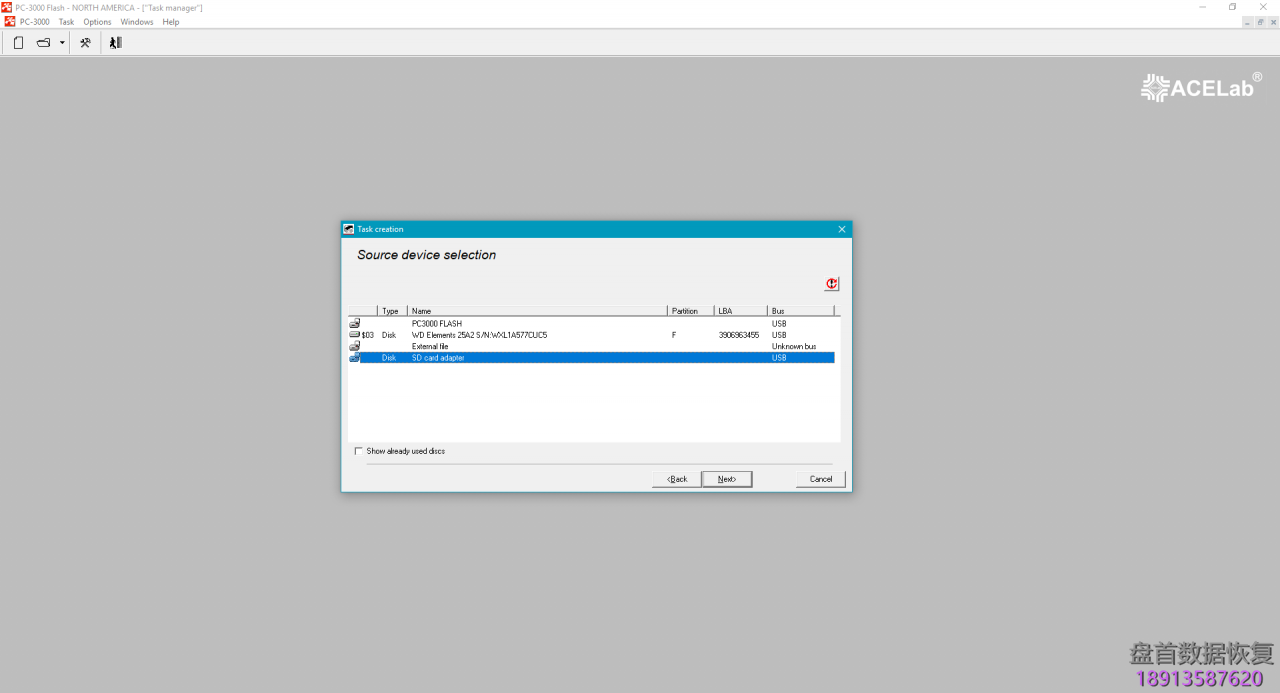The image size is (1280, 693).
Task: Click the new task toolbar icon
Action: pyautogui.click(x=18, y=43)
